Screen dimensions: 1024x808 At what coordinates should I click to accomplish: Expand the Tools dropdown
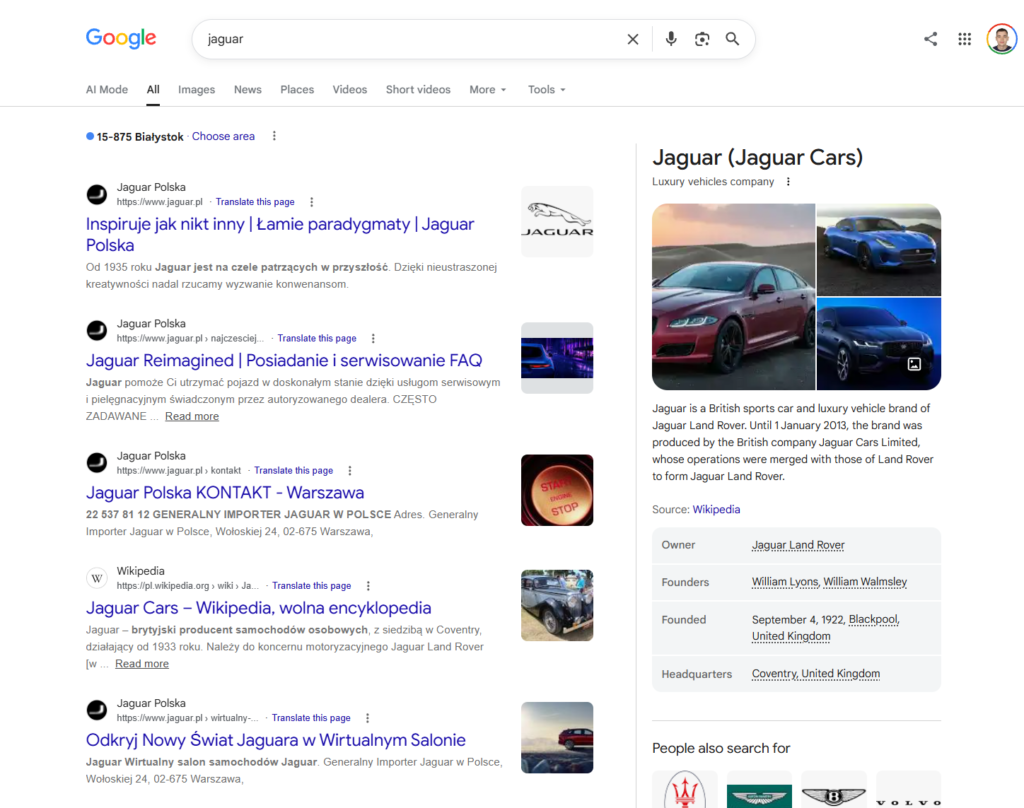click(547, 89)
